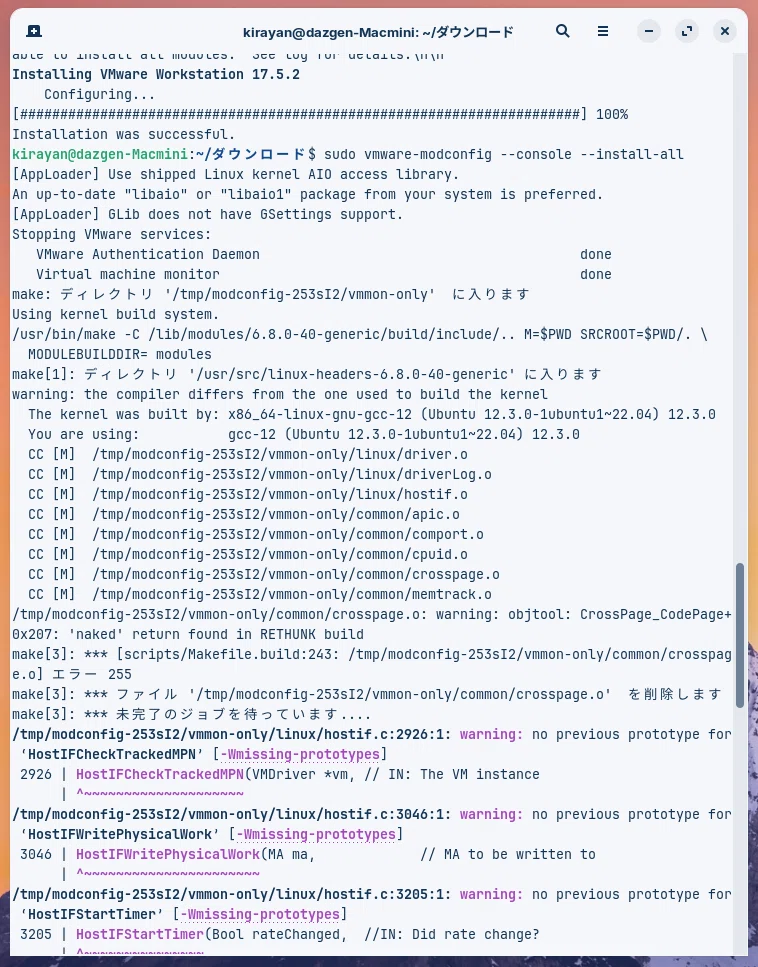758x967 pixels.
Task: Click the 'Stopping VMware services:' line
Action: click(112, 234)
